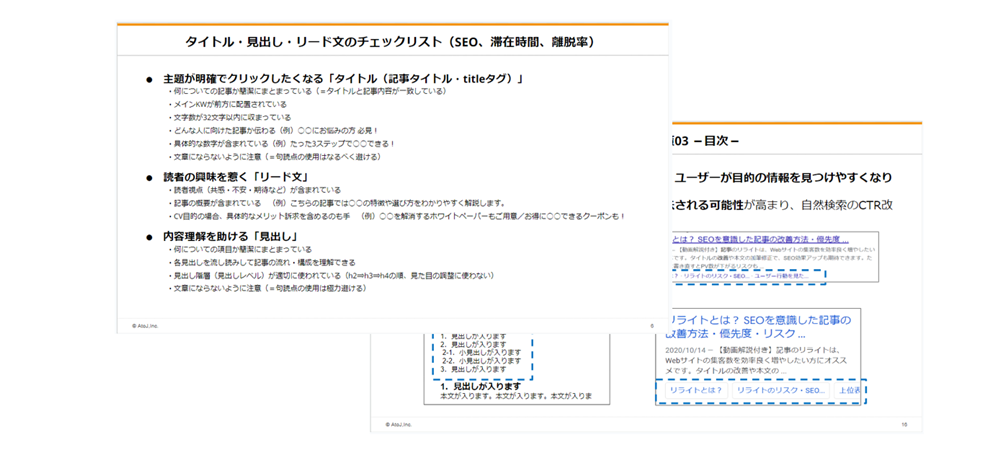
Task: Click the 03 －目次－ title on the back slide
Action: (x=704, y=142)
